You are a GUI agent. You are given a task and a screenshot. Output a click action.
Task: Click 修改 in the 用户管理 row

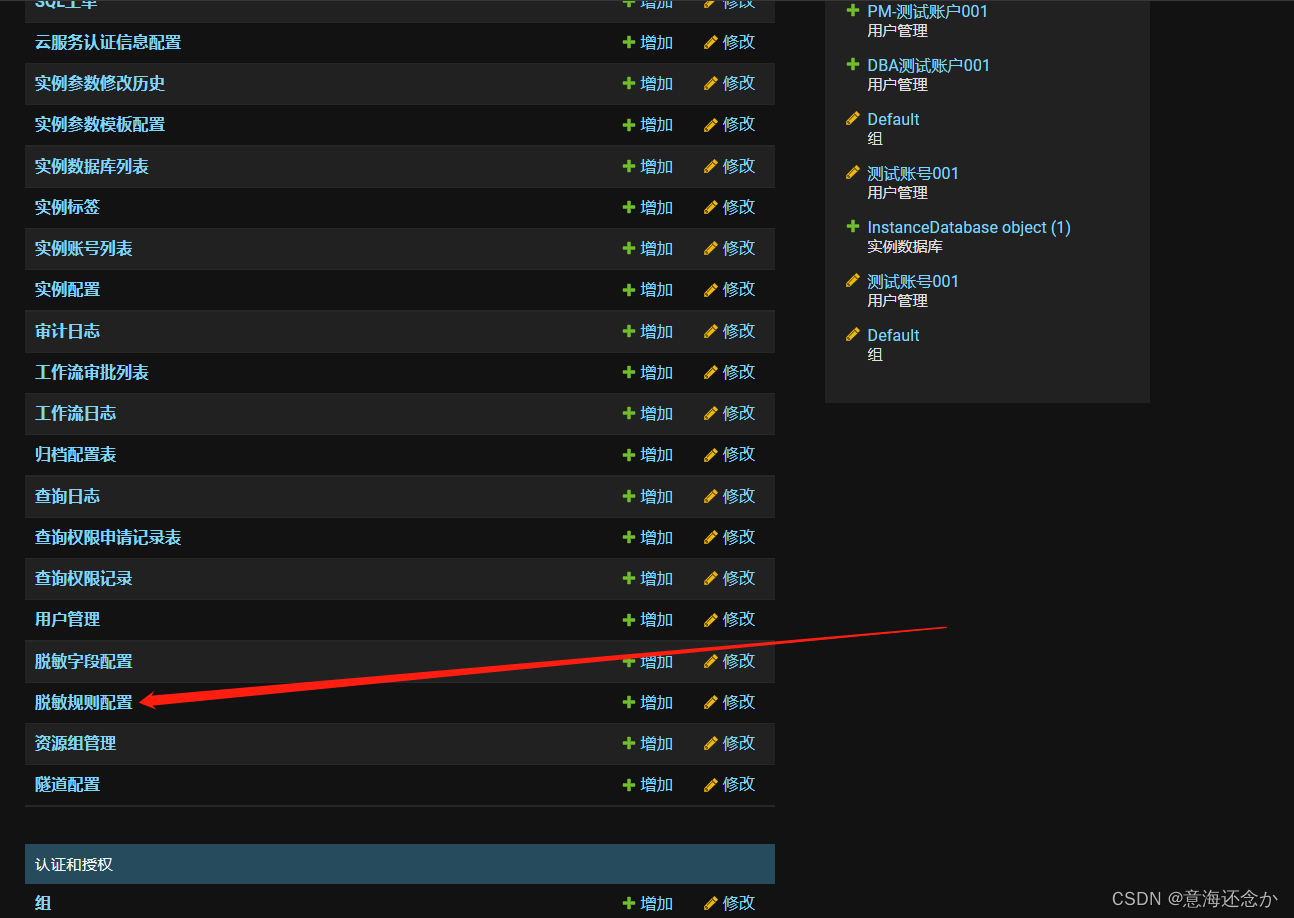(x=730, y=619)
